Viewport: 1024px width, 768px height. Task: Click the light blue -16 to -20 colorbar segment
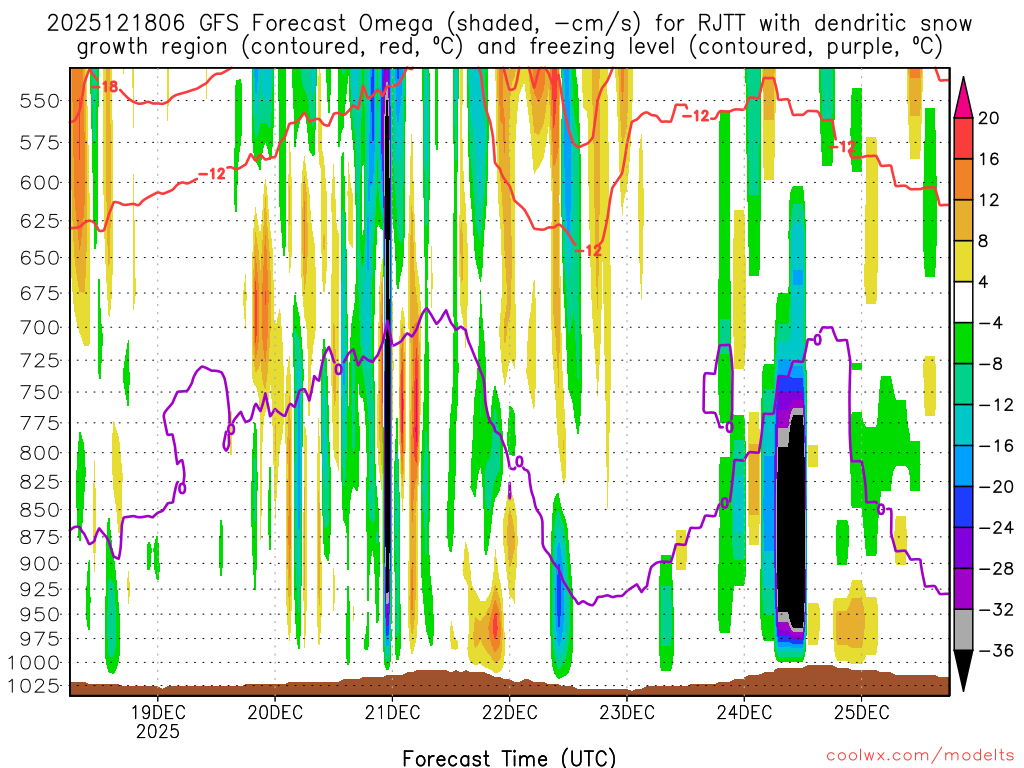click(963, 466)
